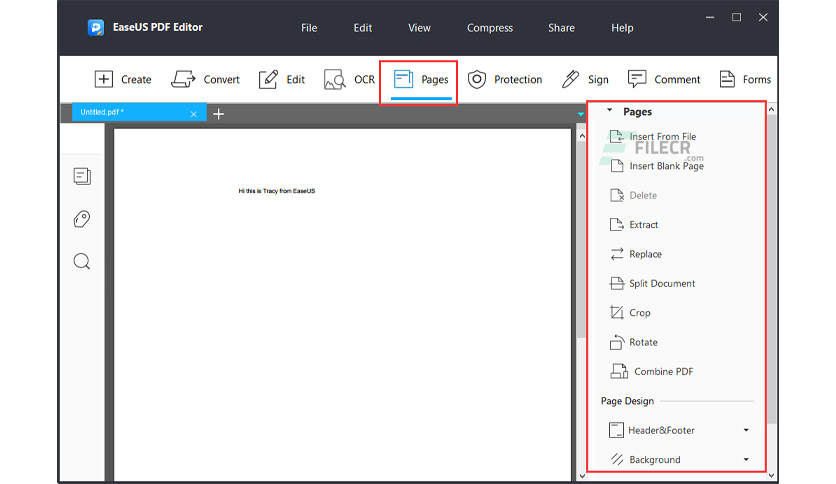The height and width of the screenshot is (484, 836).
Task: Open the File menu
Action: (309, 28)
